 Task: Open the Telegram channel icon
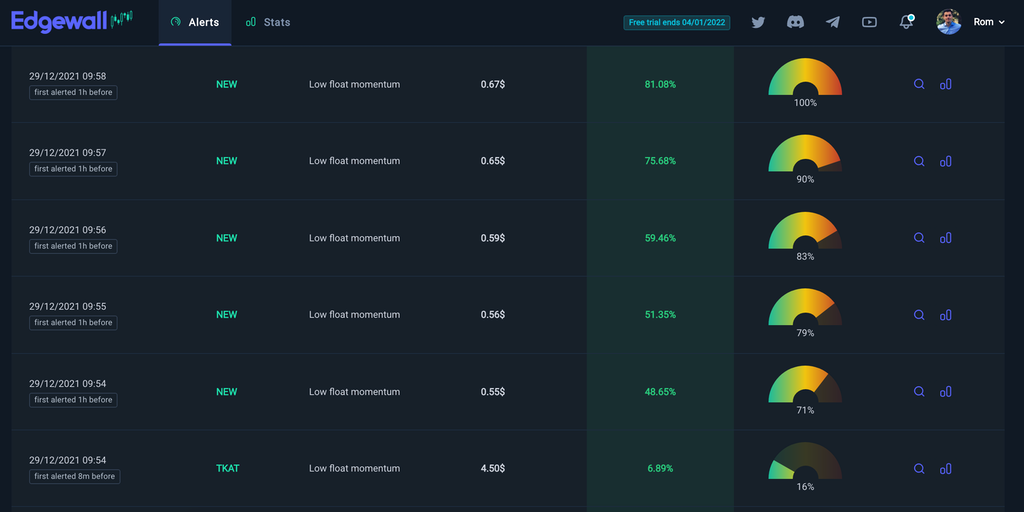pos(832,22)
